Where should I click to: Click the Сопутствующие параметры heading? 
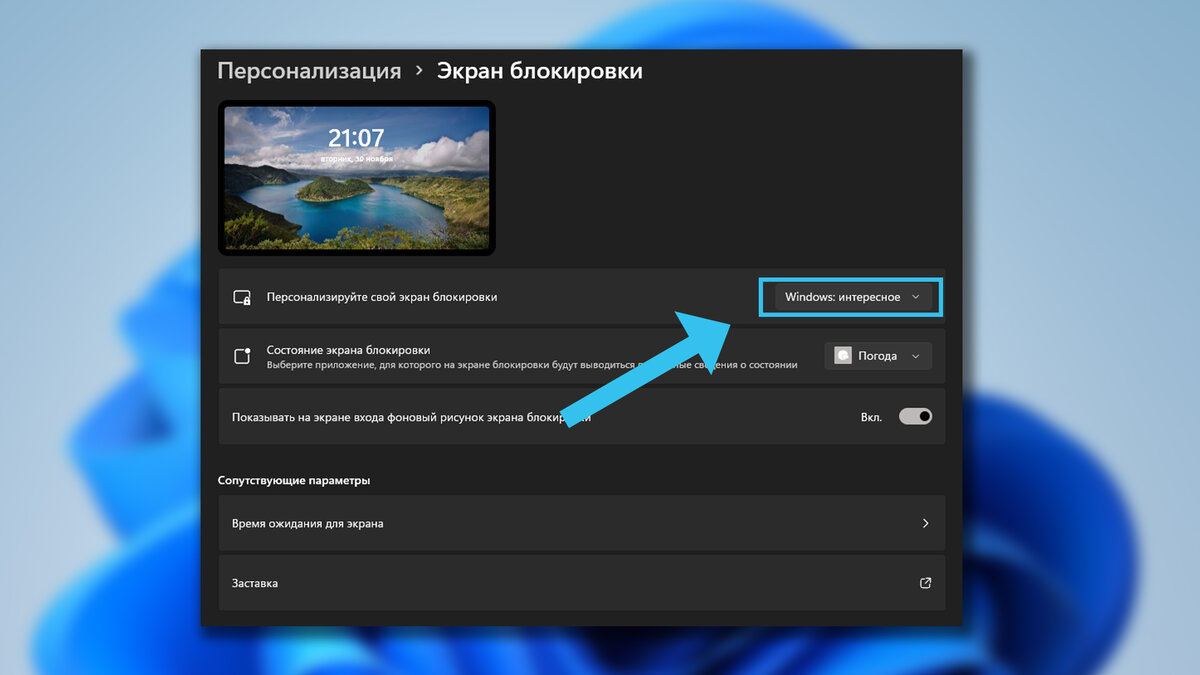[294, 480]
